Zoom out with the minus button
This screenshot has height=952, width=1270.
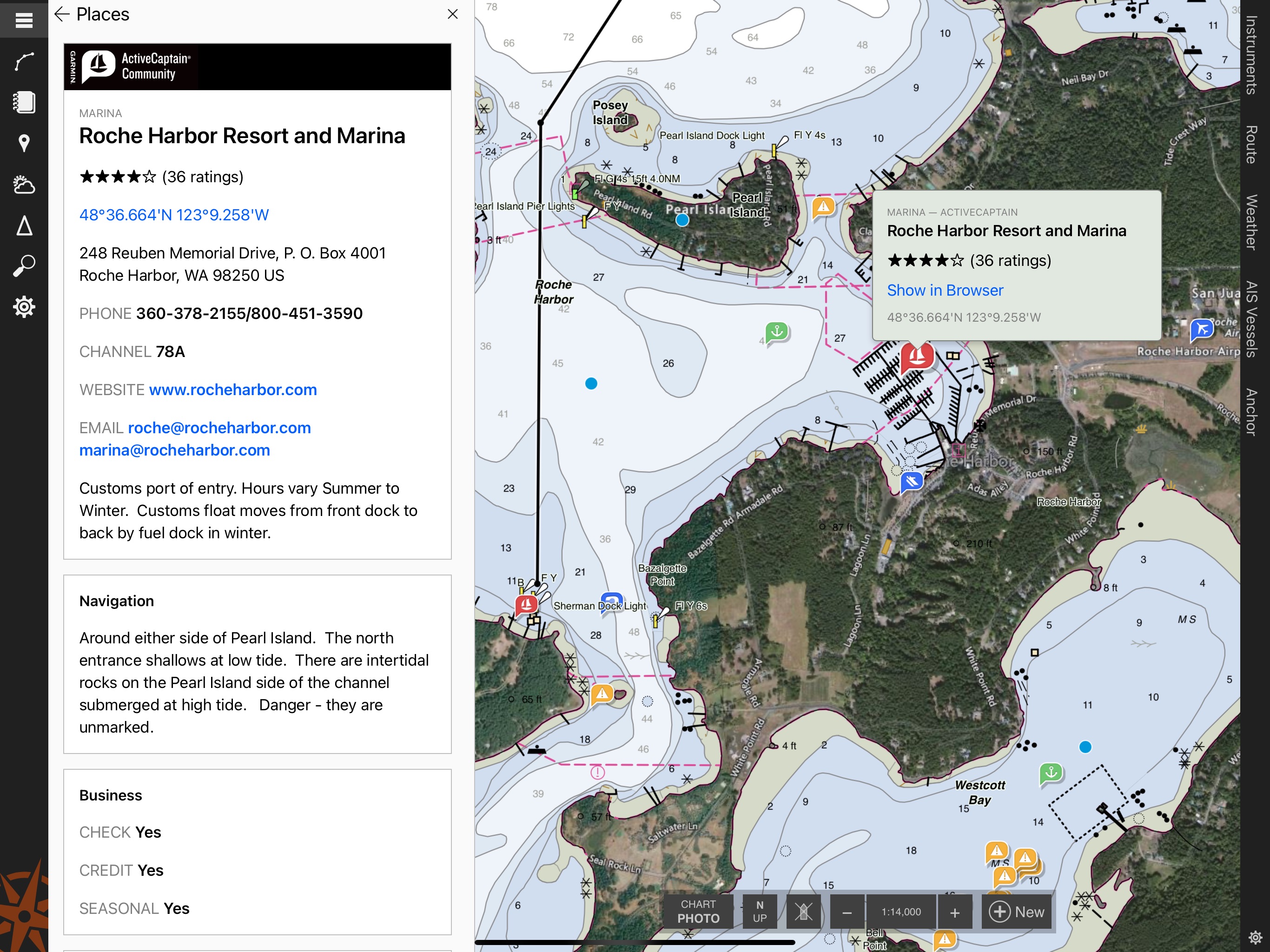point(847,911)
